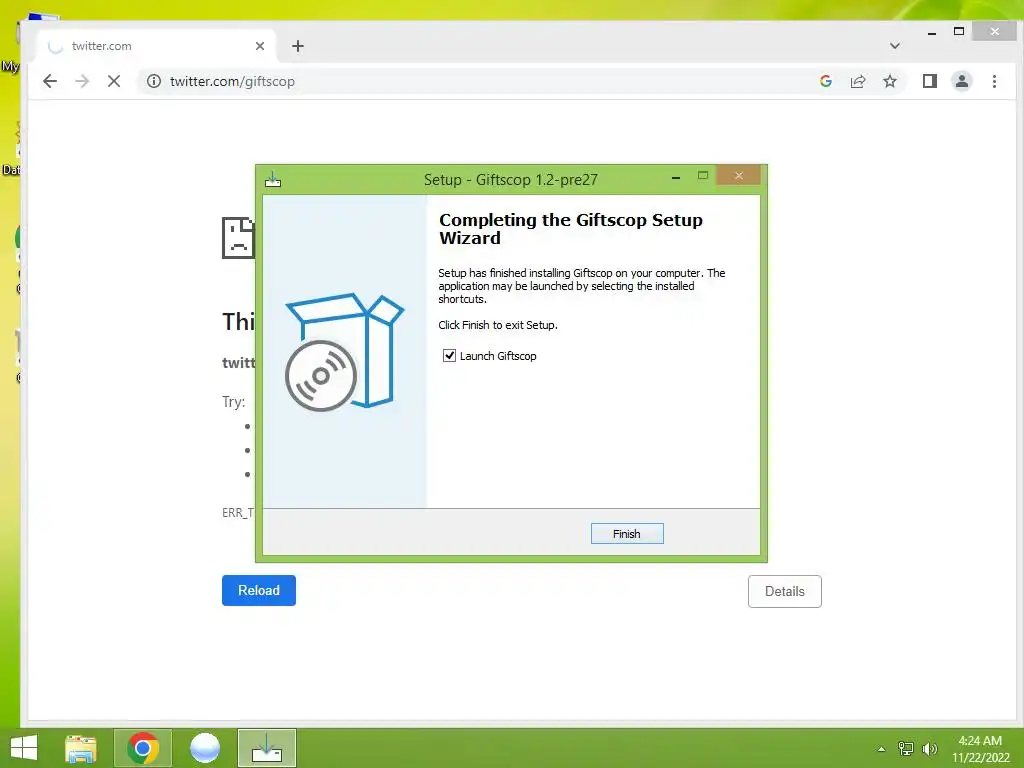Switch to Chrome in taskbar

142,748
